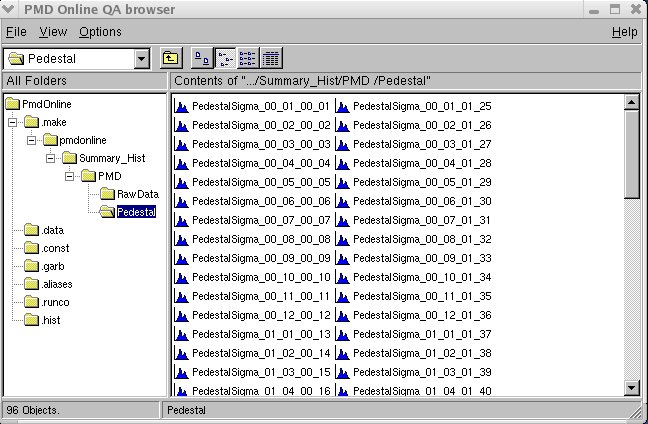
Task: Switch to small icons view
Action: pos(225,58)
